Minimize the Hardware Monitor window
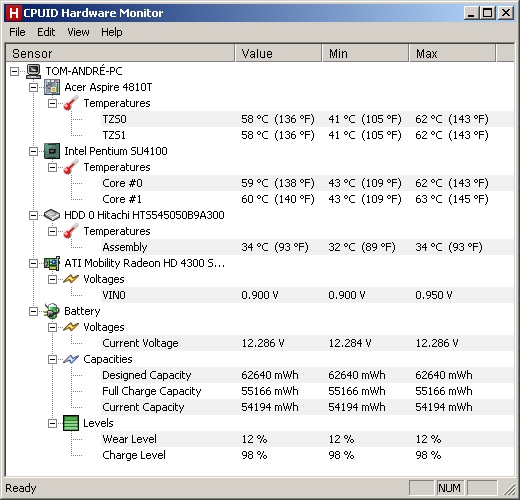 (472, 13)
